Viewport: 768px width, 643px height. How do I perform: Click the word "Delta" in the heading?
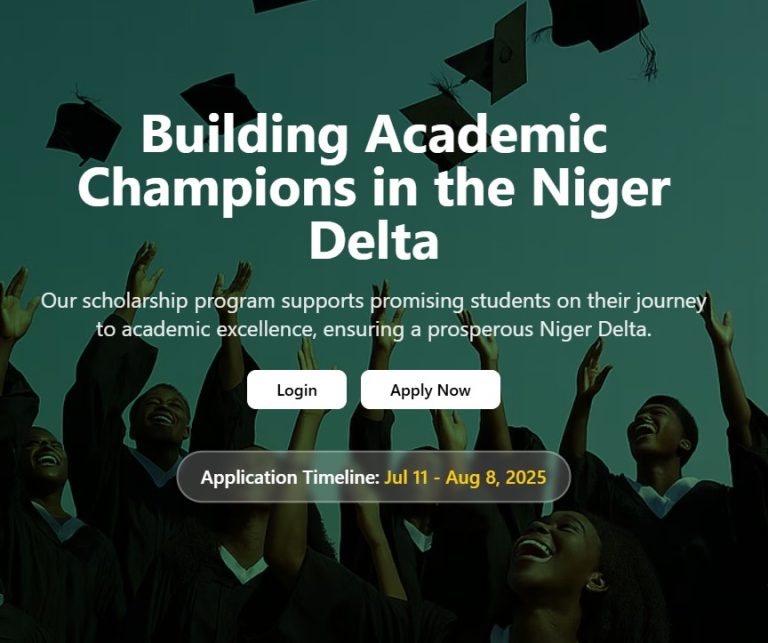pos(374,240)
